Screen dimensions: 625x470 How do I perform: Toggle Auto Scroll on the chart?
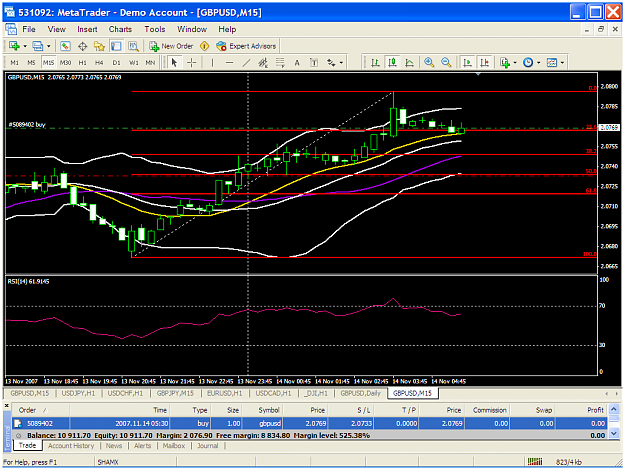click(x=467, y=63)
